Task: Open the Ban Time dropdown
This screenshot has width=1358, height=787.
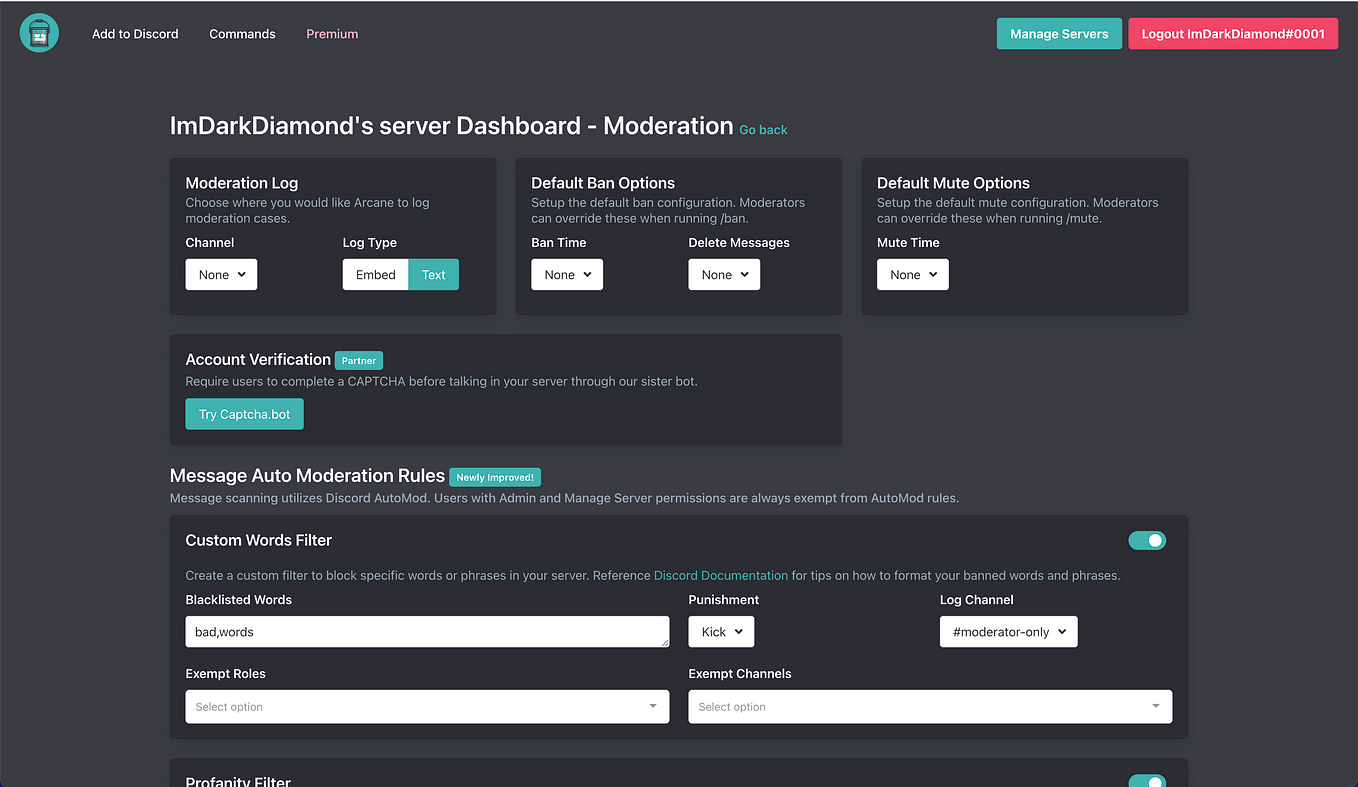Action: click(x=567, y=275)
